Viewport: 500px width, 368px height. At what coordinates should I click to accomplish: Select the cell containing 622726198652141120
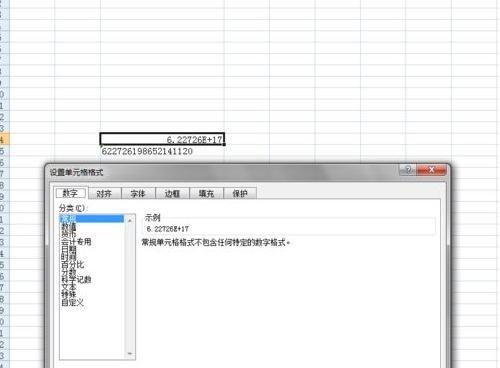coord(162,151)
